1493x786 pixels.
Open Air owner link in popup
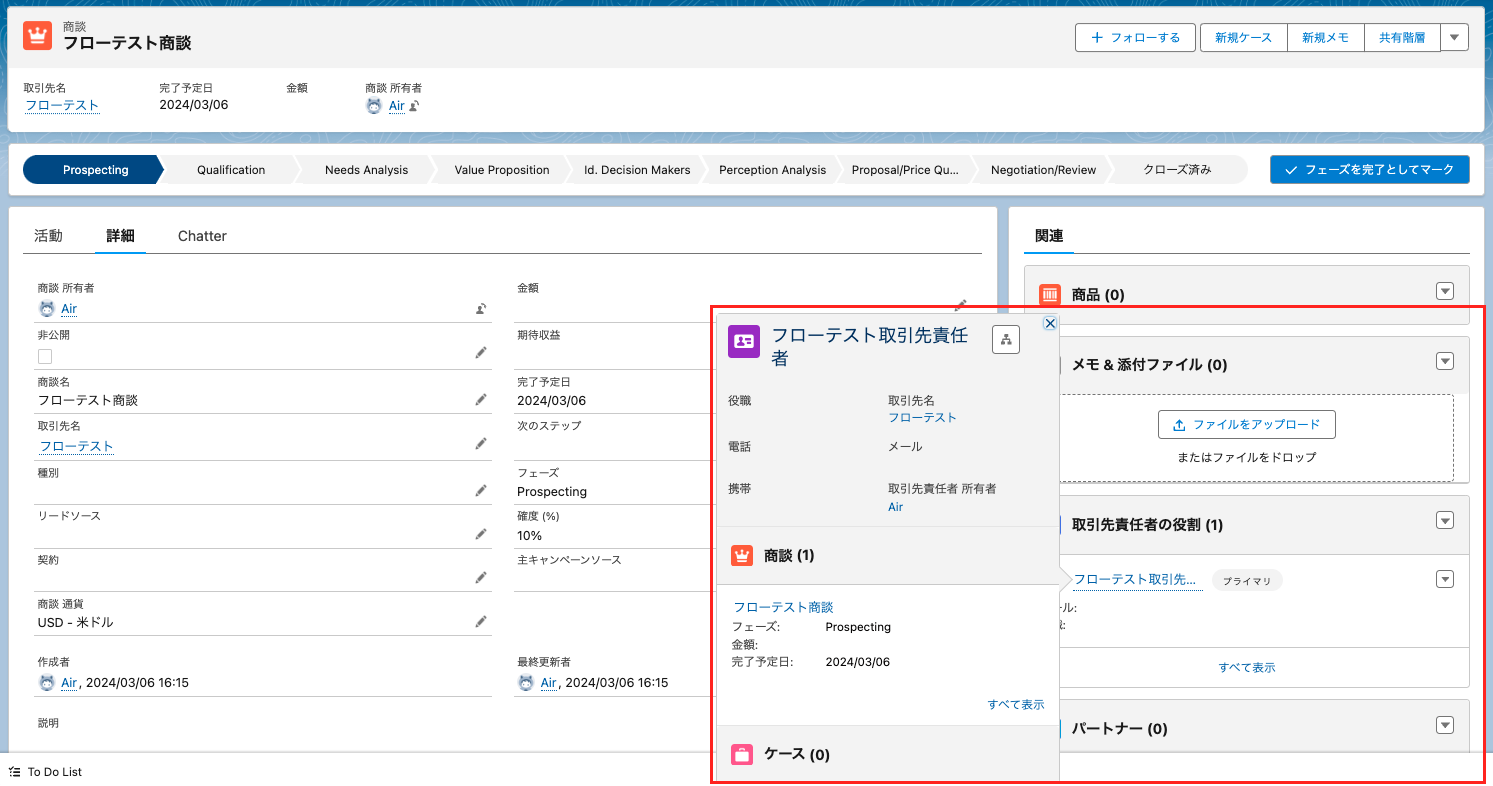coord(895,507)
